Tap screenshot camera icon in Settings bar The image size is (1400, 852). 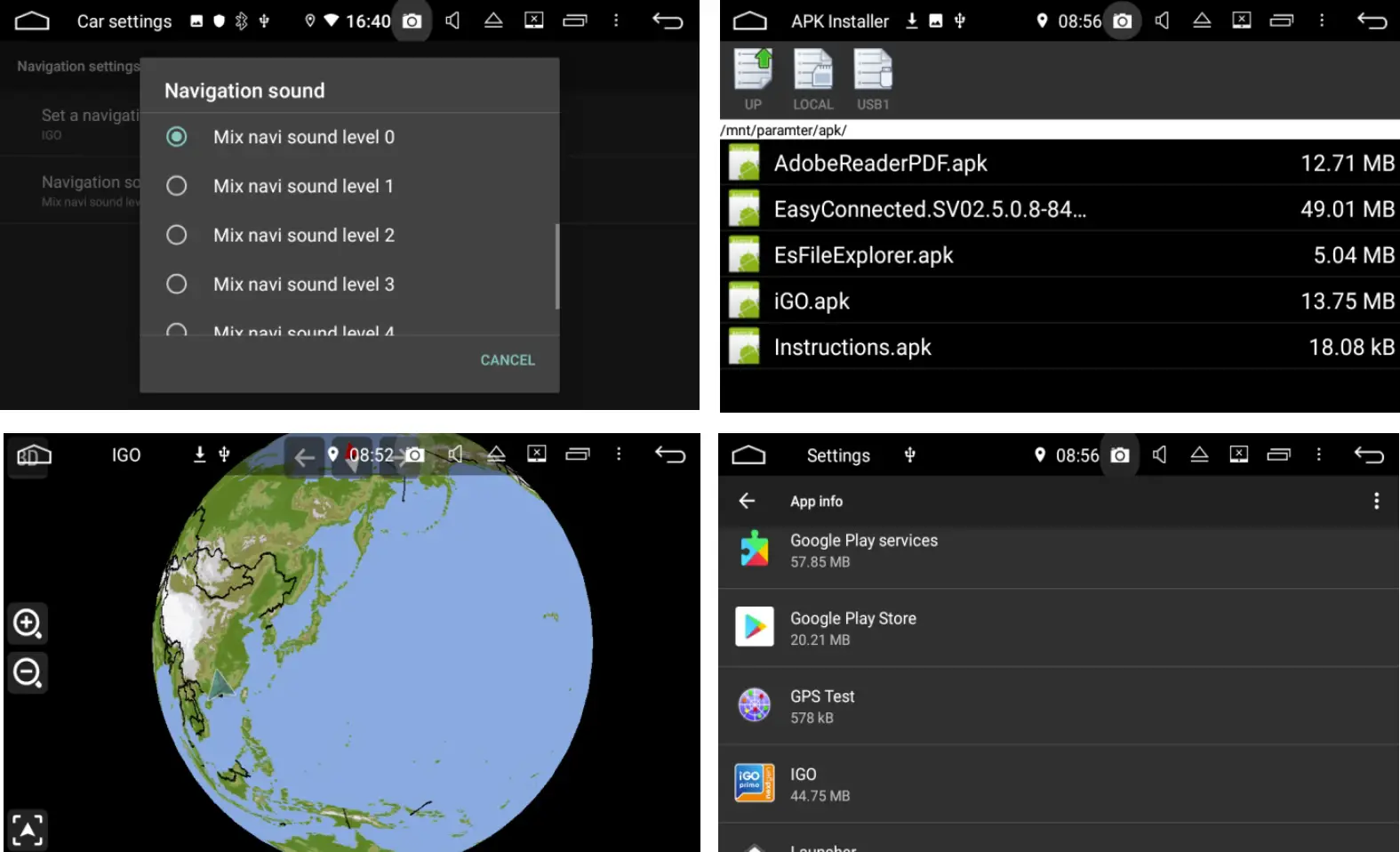(1120, 455)
